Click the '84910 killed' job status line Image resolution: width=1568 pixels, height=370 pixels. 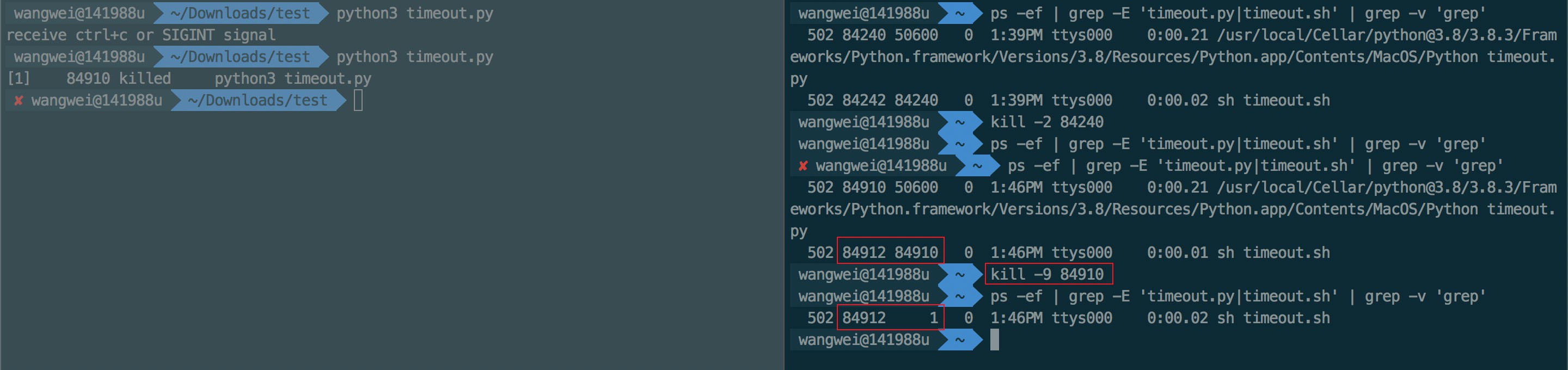[118, 78]
